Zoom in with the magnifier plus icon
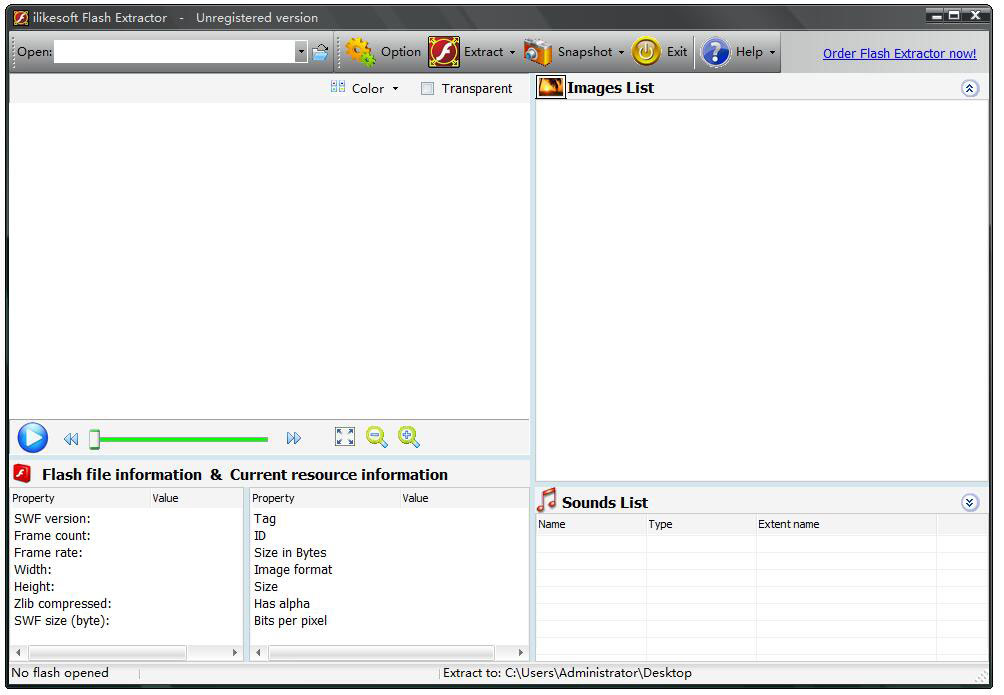Viewport: 1004px width, 695px height. (409, 437)
